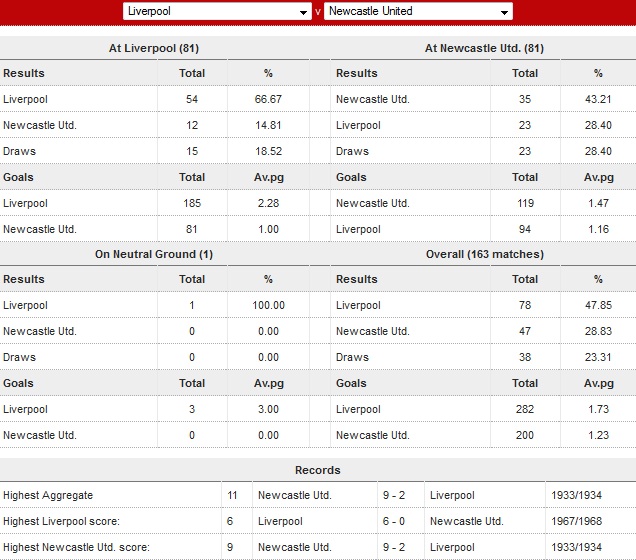Click the 1.47 average per game value
Image resolution: width=636 pixels, height=560 pixels.
[598, 203]
